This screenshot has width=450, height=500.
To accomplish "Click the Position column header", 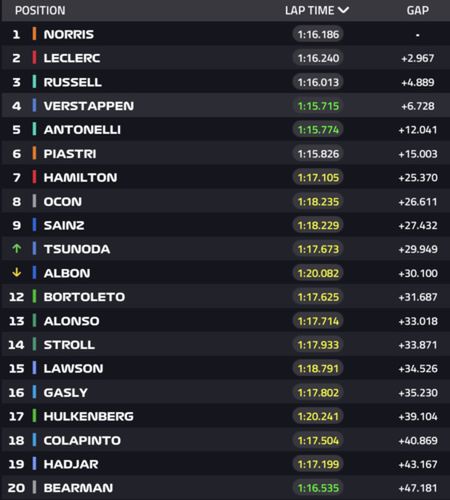I will (x=40, y=10).
